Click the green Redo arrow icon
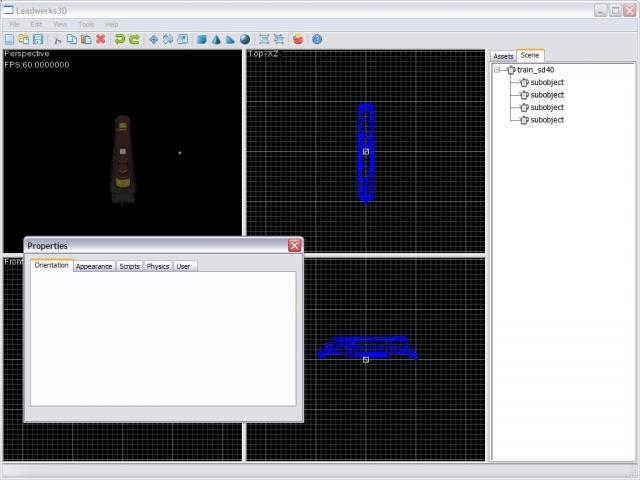This screenshot has height=480, width=640. (x=134, y=40)
